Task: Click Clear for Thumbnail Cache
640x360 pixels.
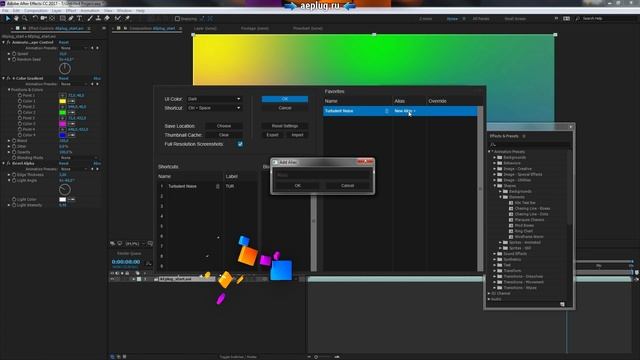Action: click(224, 135)
